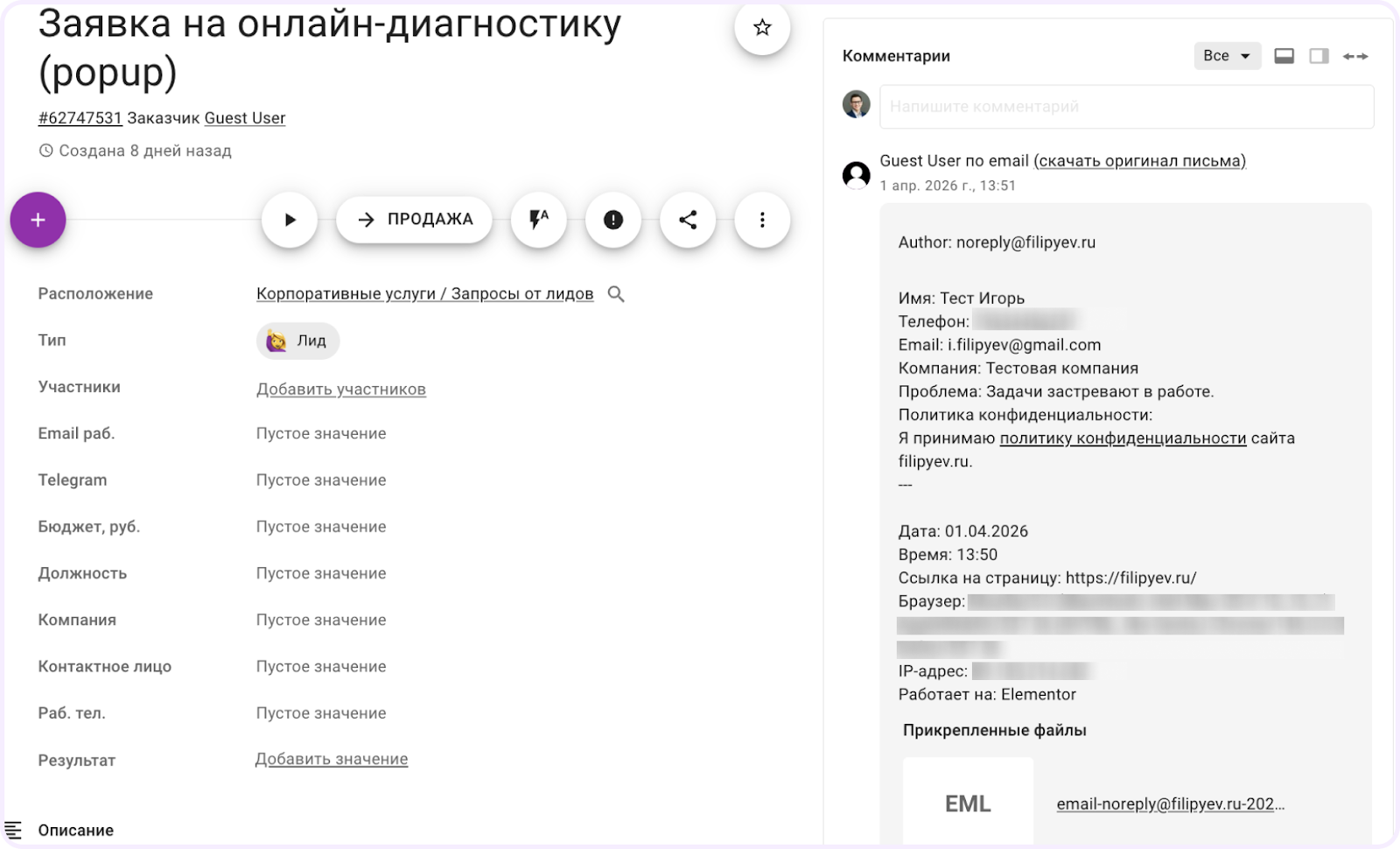Click the 'Лид' type chip

pos(297,340)
